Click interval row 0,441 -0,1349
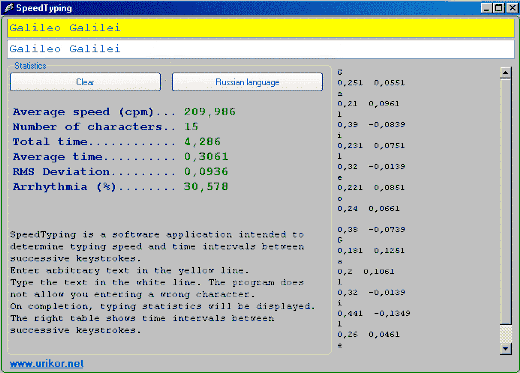The height and width of the screenshot is (373, 520). click(374, 314)
